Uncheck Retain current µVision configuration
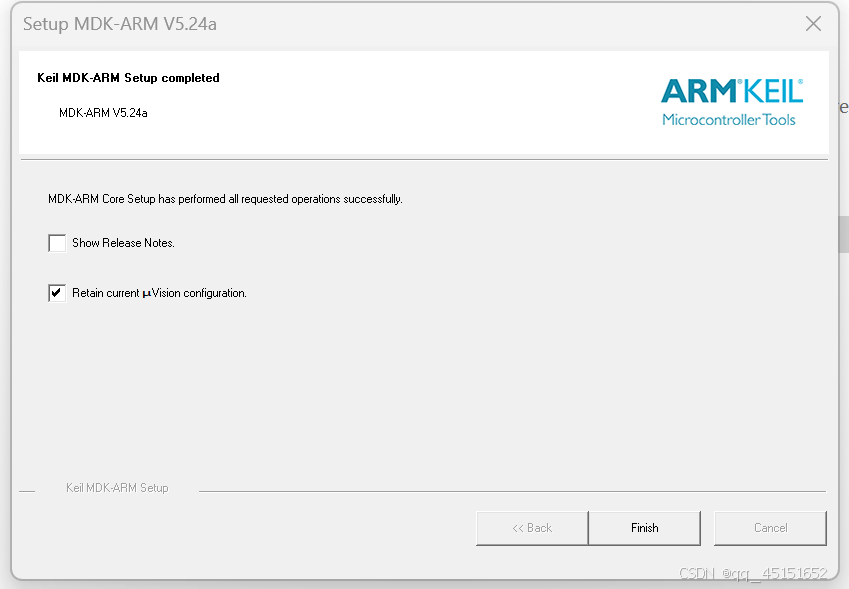The width and height of the screenshot is (849, 589). [x=57, y=293]
